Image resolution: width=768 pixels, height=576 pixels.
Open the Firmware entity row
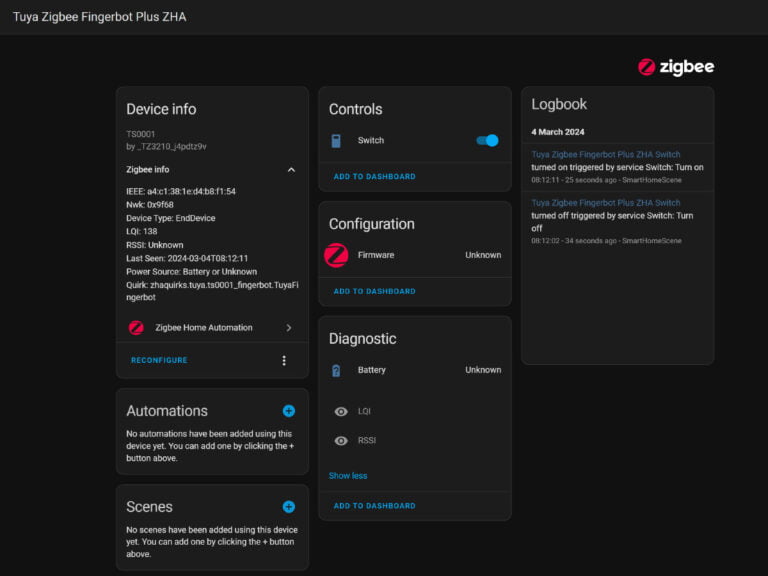click(415, 255)
